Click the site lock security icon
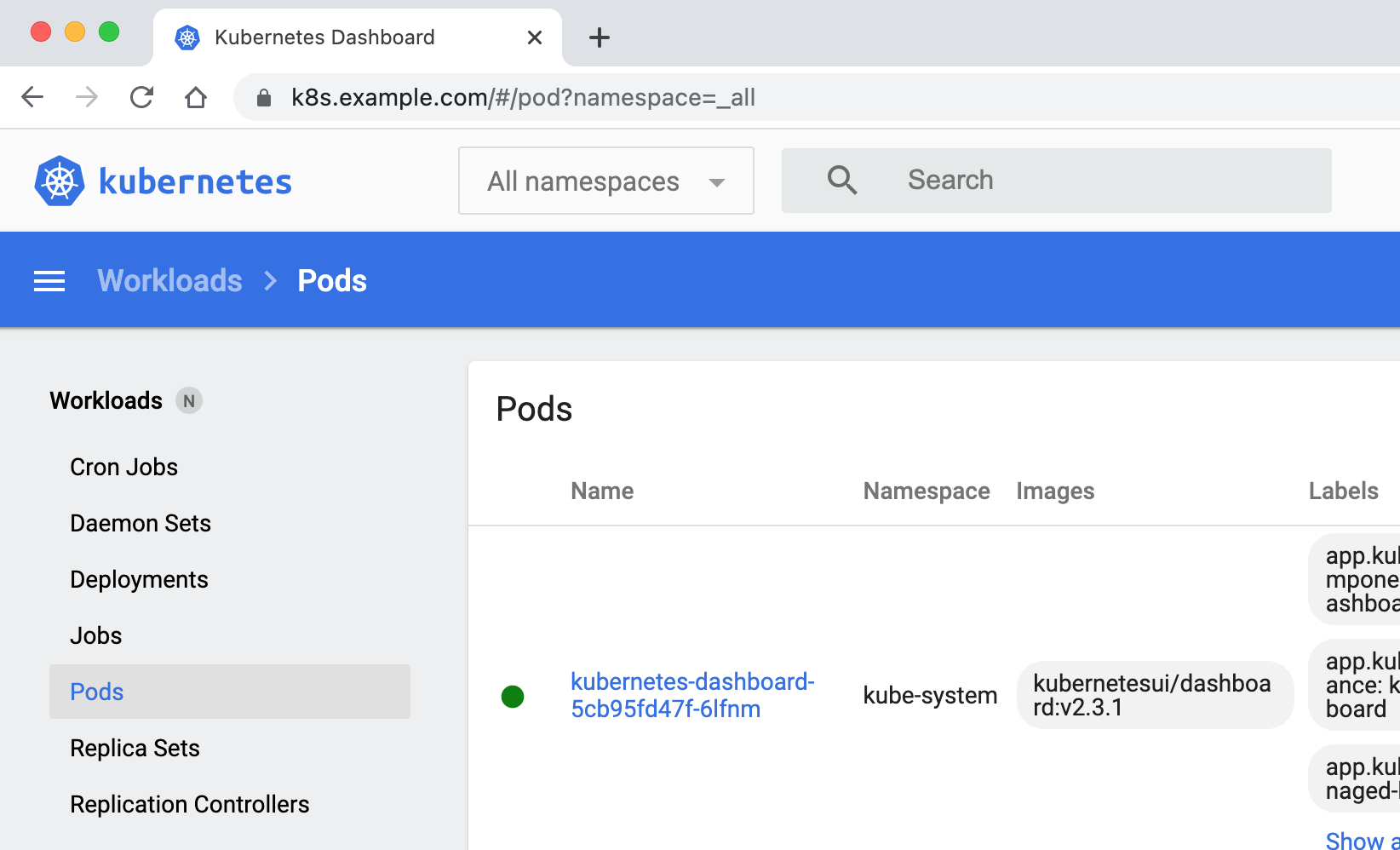The height and width of the screenshot is (850, 1400). click(x=264, y=98)
